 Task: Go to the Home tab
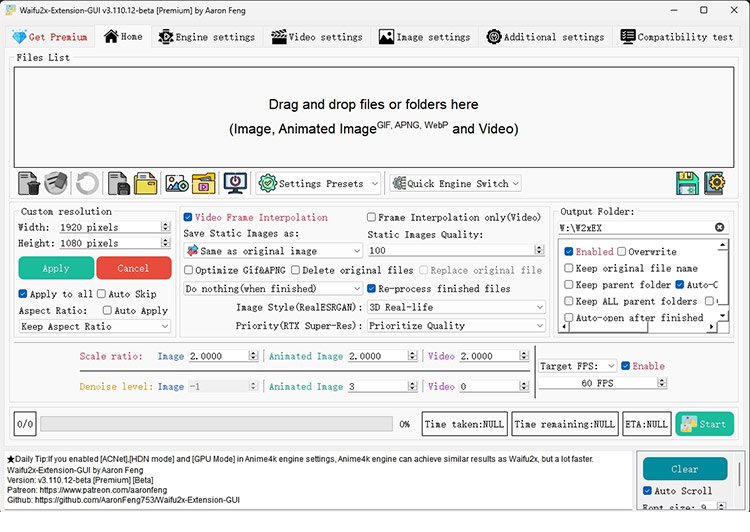[123, 36]
